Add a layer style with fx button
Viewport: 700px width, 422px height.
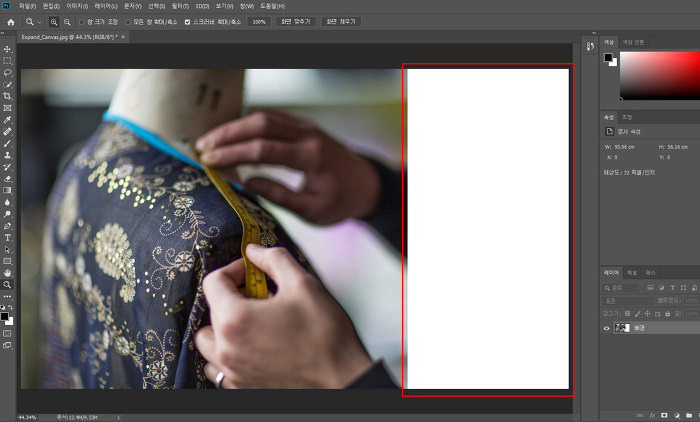[652, 415]
